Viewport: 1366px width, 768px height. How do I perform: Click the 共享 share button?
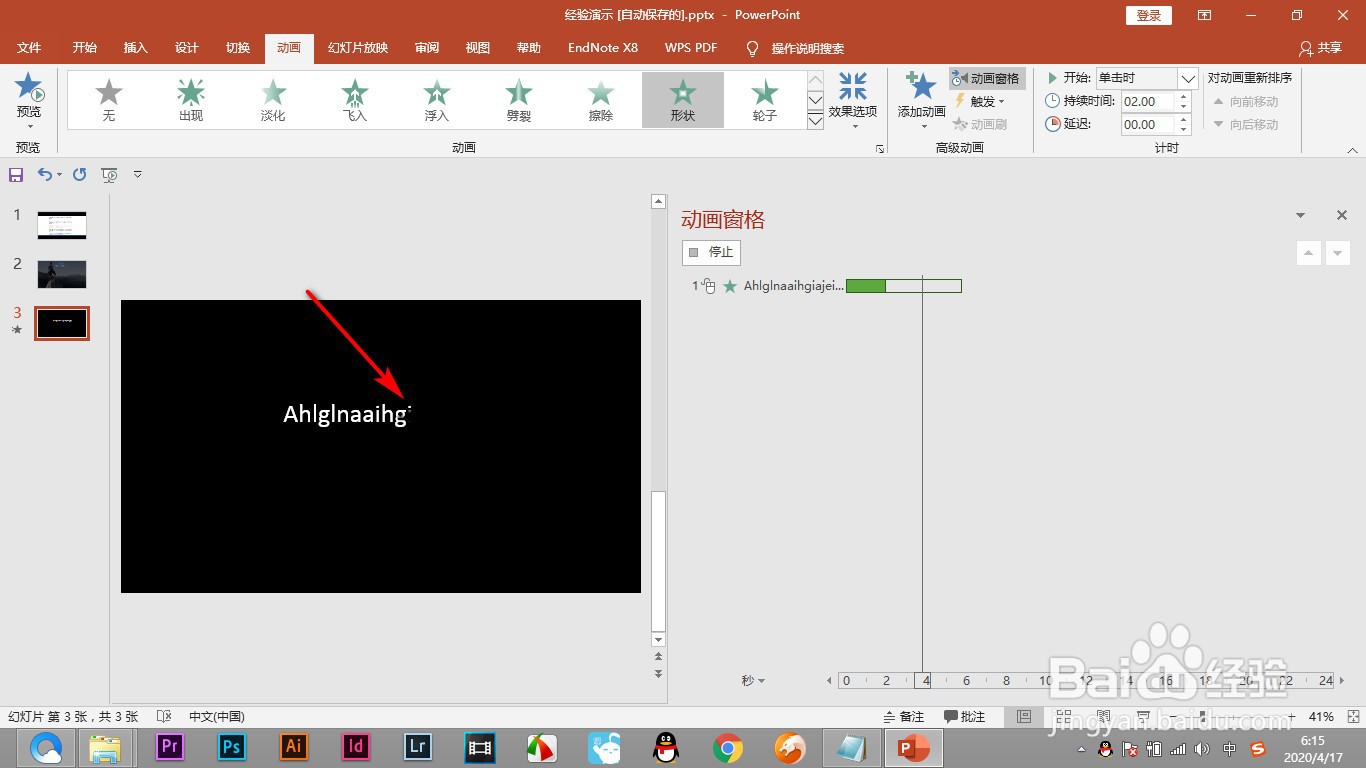1320,48
